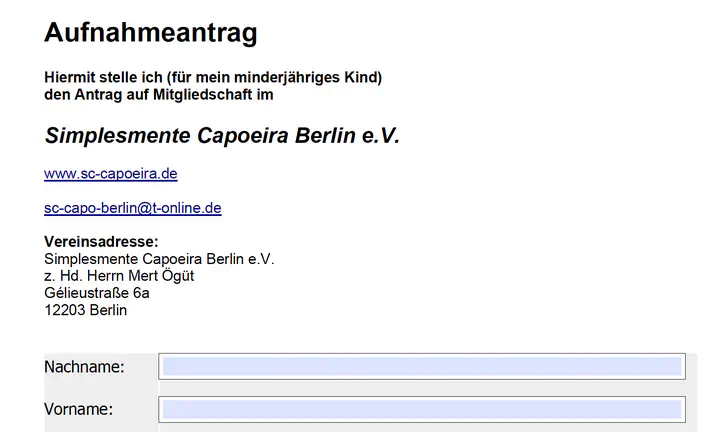Click the Nachname: field label
This screenshot has height=432, width=720.
coord(84,367)
